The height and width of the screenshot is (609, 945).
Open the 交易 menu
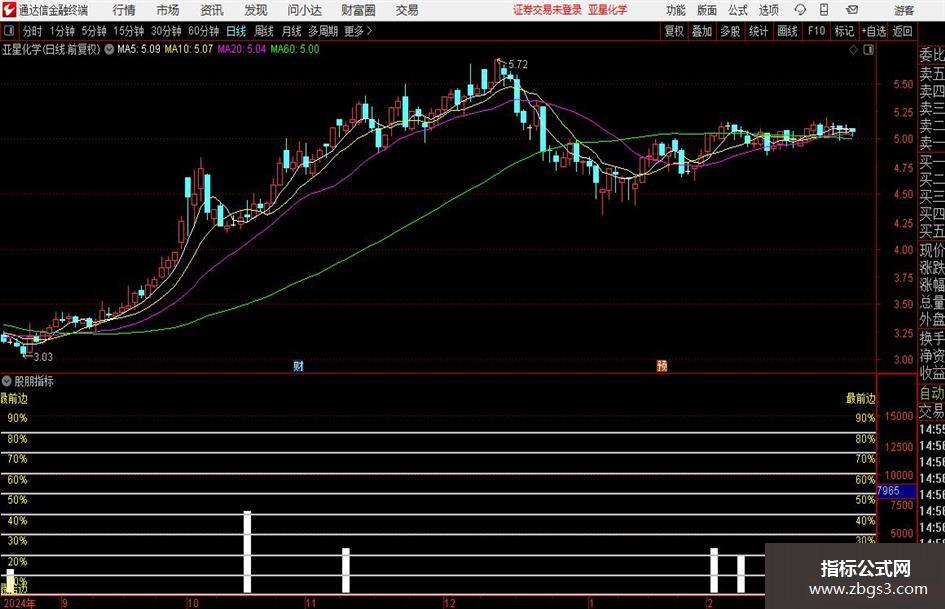407,10
